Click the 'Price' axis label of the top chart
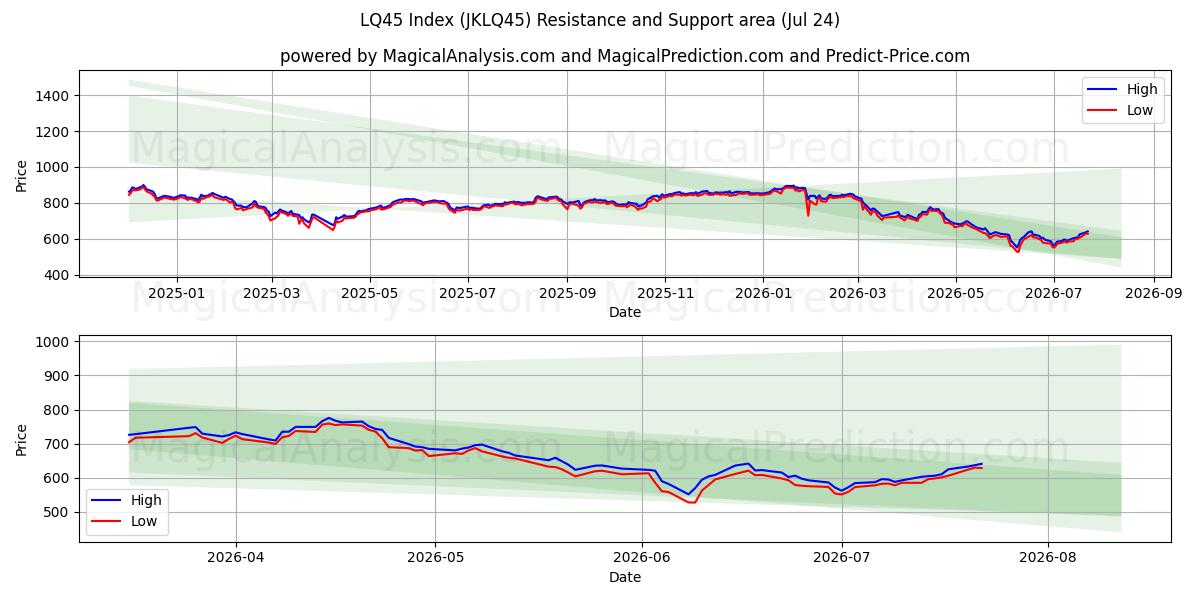This screenshot has width=1200, height=600. tap(22, 174)
